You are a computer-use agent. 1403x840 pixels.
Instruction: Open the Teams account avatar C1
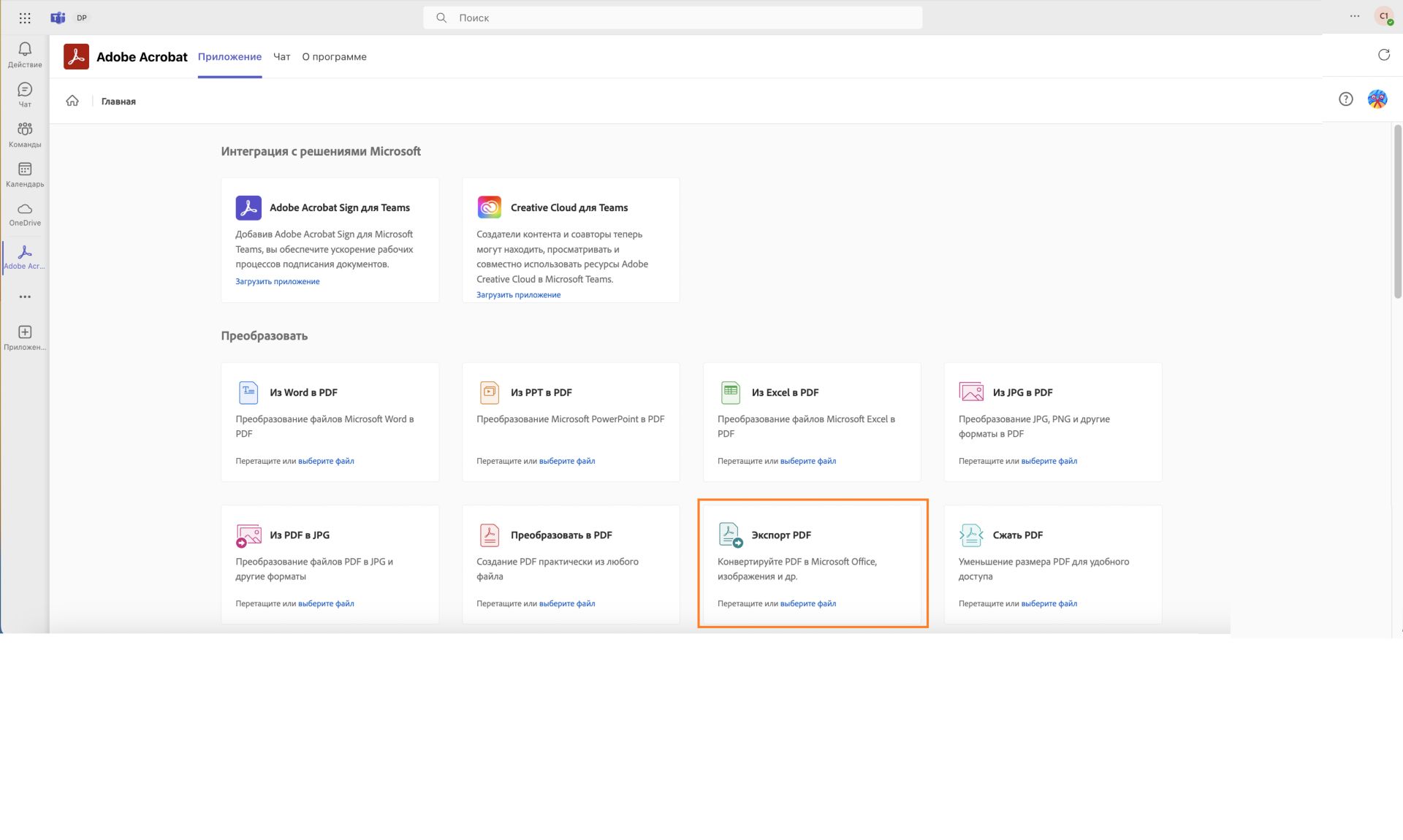point(1383,17)
